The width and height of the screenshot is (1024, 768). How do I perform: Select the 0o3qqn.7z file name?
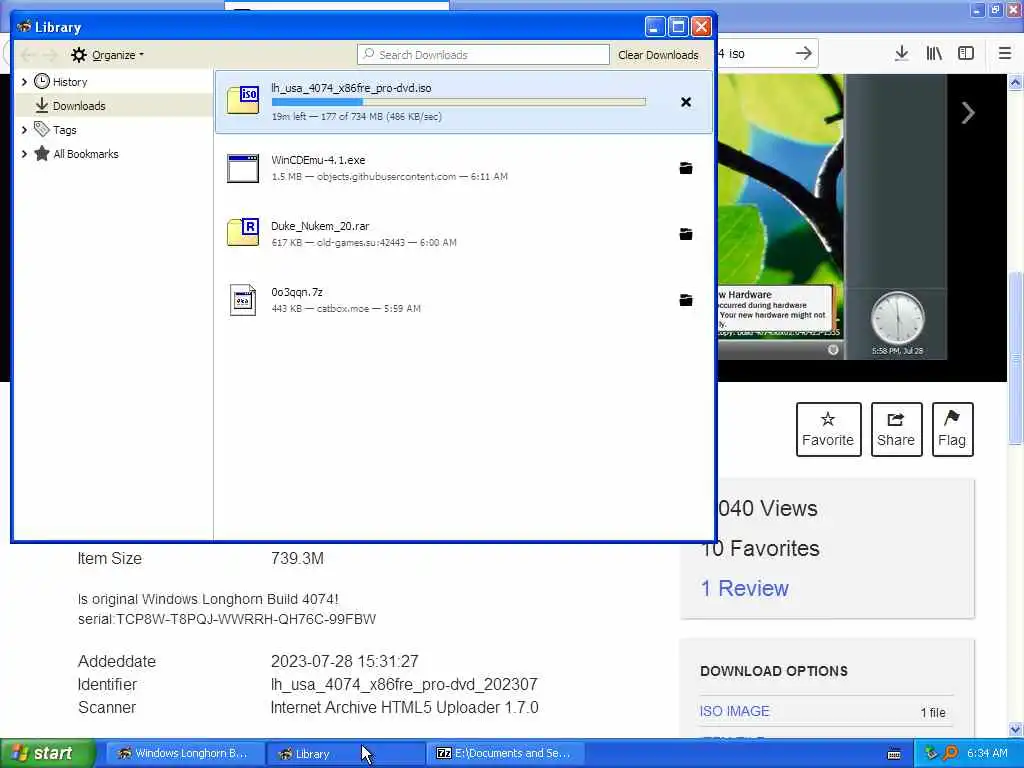tap(297, 292)
